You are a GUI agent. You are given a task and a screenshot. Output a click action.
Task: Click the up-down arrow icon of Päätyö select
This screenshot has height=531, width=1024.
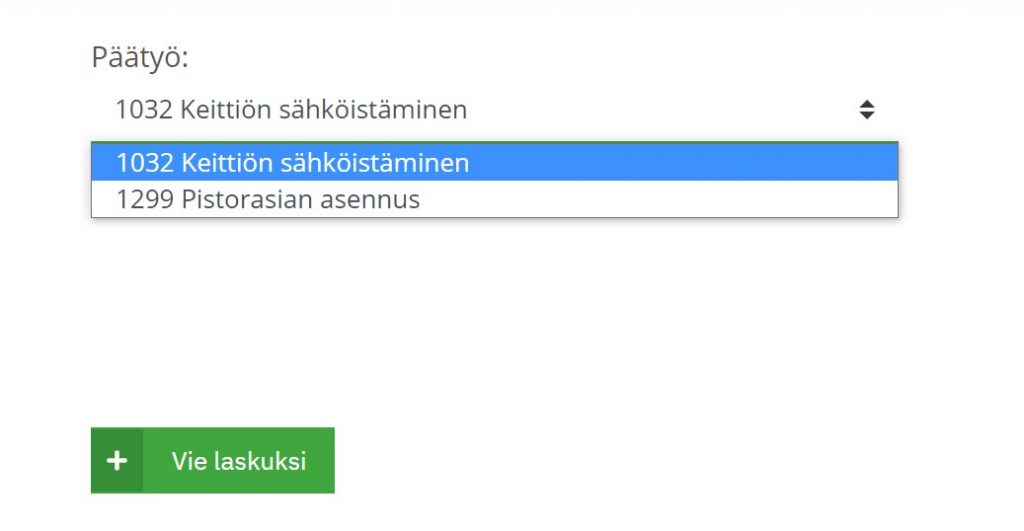[867, 110]
